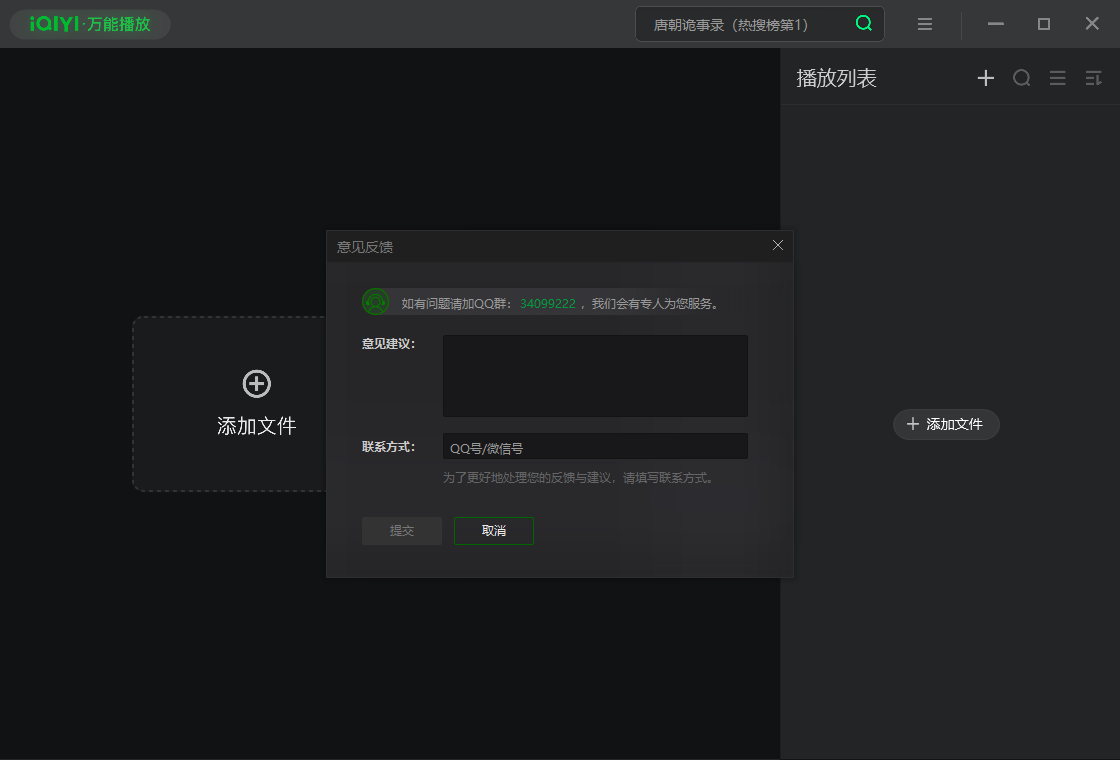Click the hint text 为了更好地处理您的反馈与建议

579,478
